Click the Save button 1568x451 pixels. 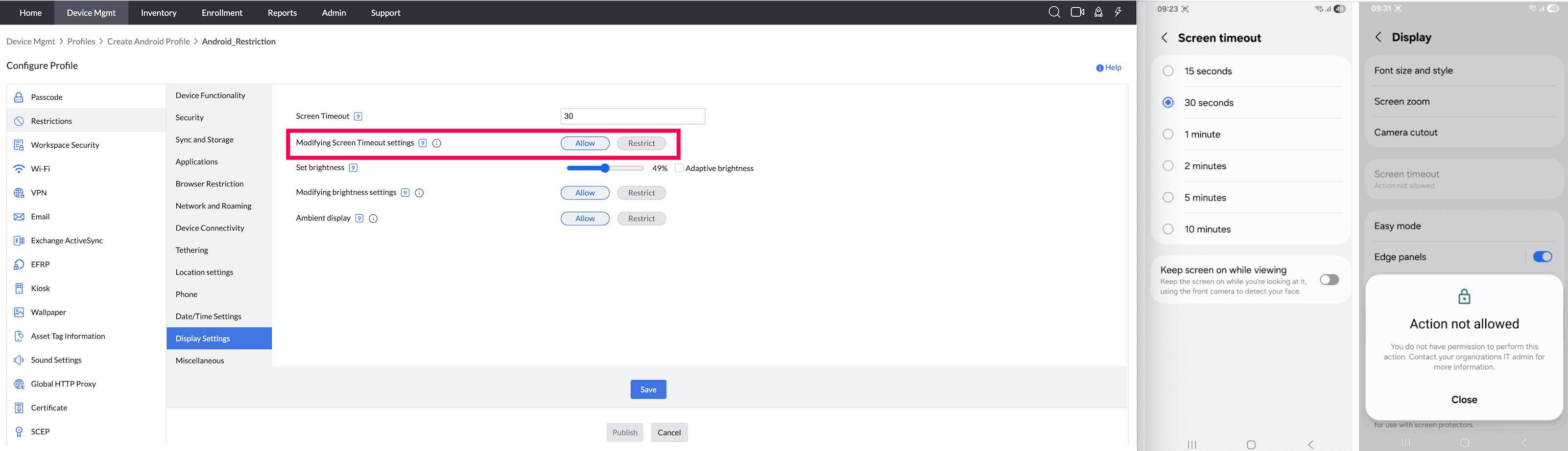coord(648,389)
